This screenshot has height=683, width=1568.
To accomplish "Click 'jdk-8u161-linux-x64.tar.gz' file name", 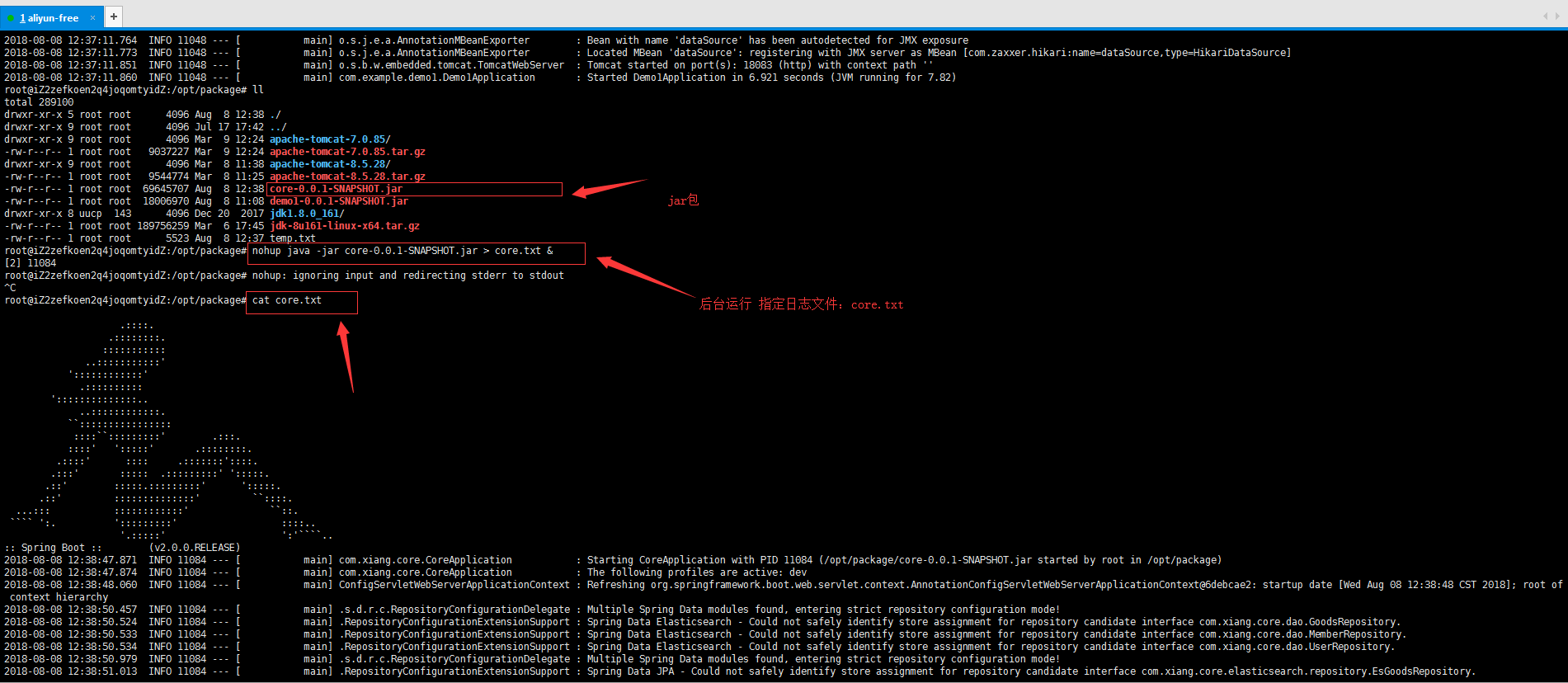I will click(x=345, y=226).
